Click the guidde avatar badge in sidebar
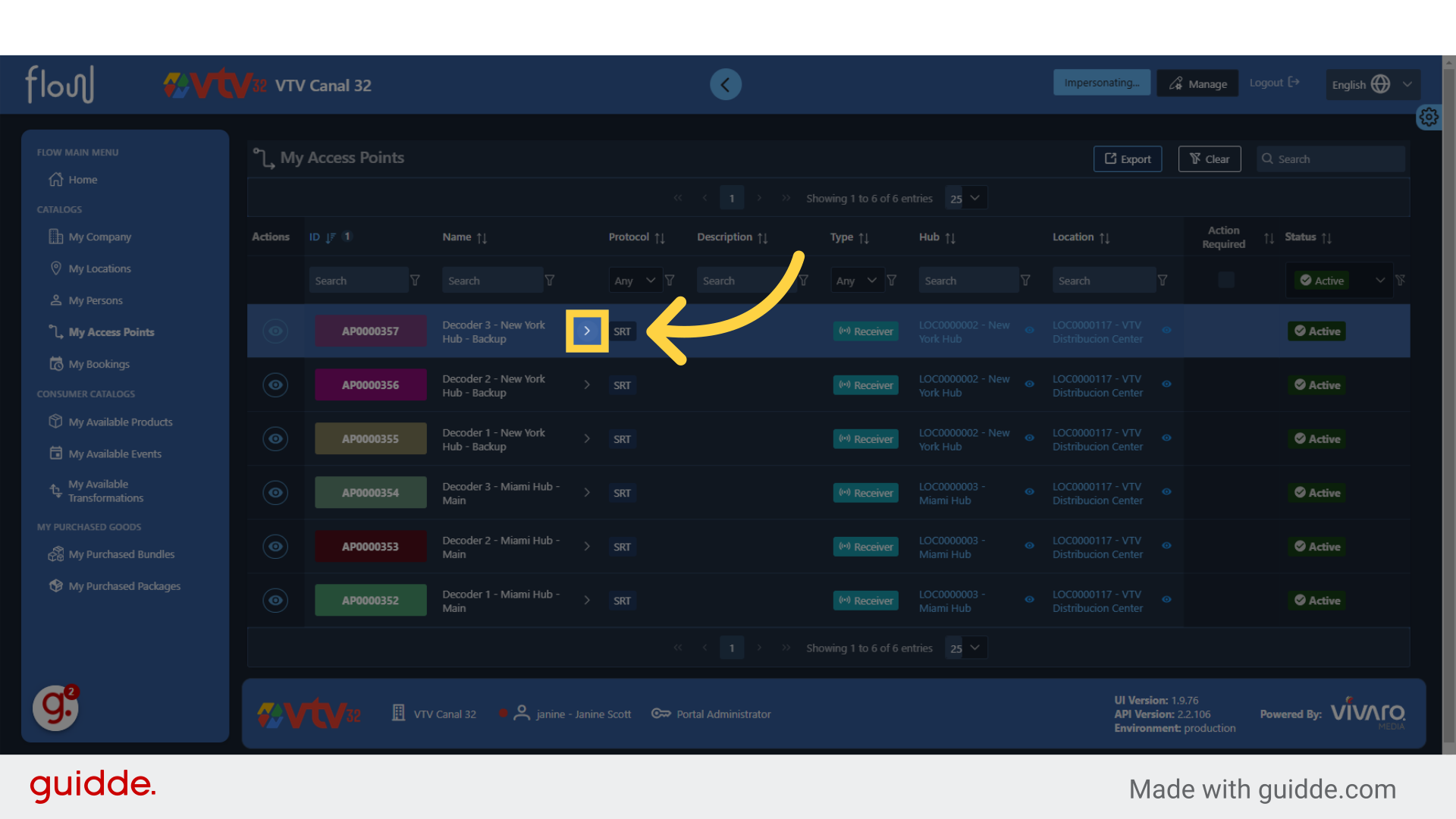This screenshot has width=1456, height=819. click(x=56, y=708)
